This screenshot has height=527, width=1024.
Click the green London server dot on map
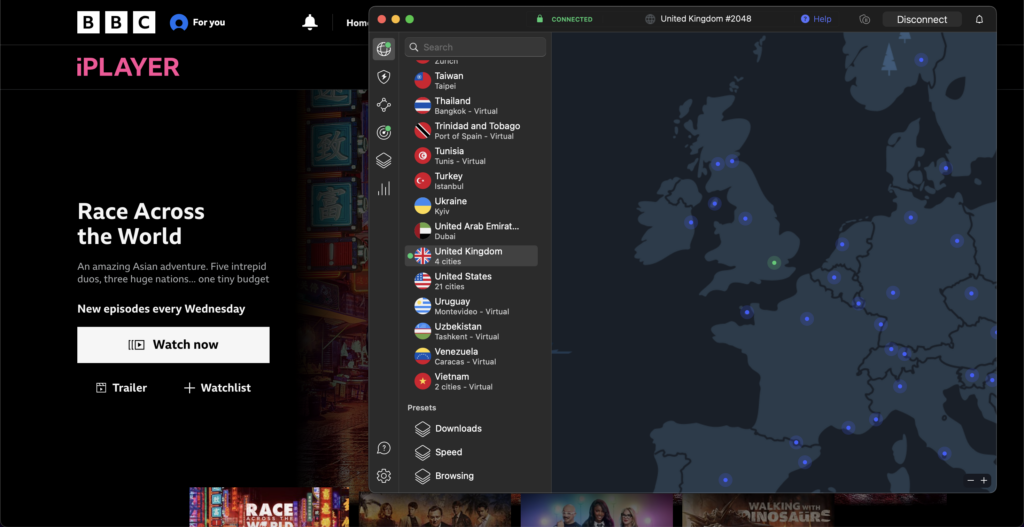pos(774,263)
